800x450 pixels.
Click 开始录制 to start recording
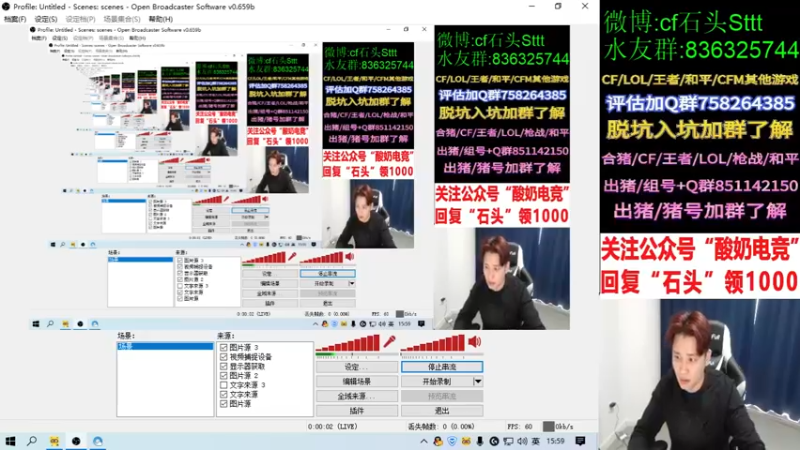coord(437,381)
